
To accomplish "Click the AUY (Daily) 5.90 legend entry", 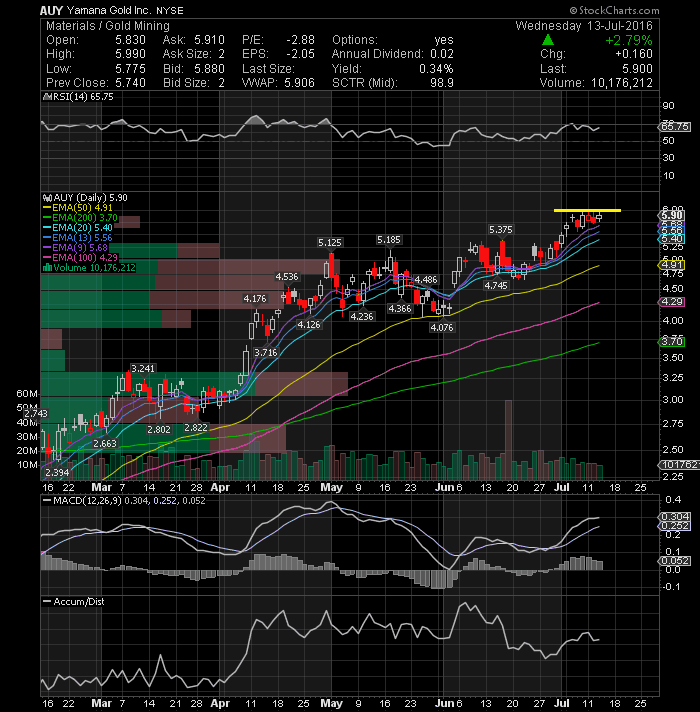I will point(90,198).
